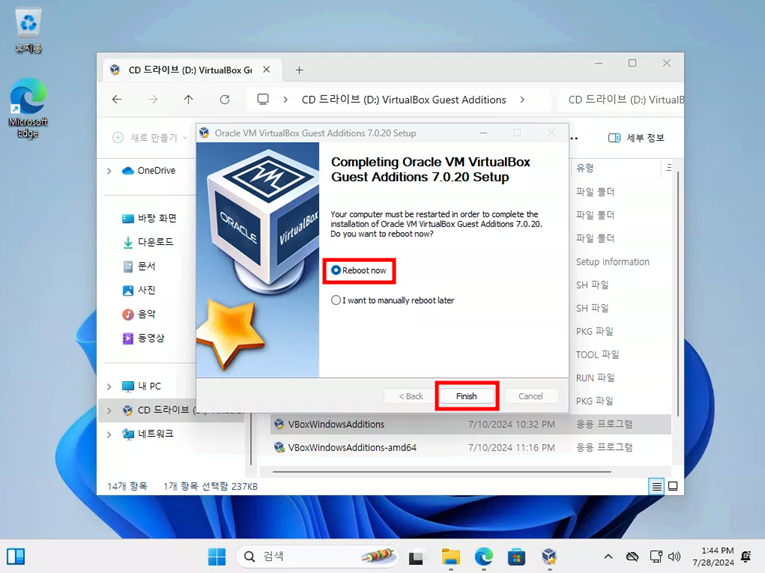
Task: Click the horizontal scrollbar under file list
Action: 442,472
